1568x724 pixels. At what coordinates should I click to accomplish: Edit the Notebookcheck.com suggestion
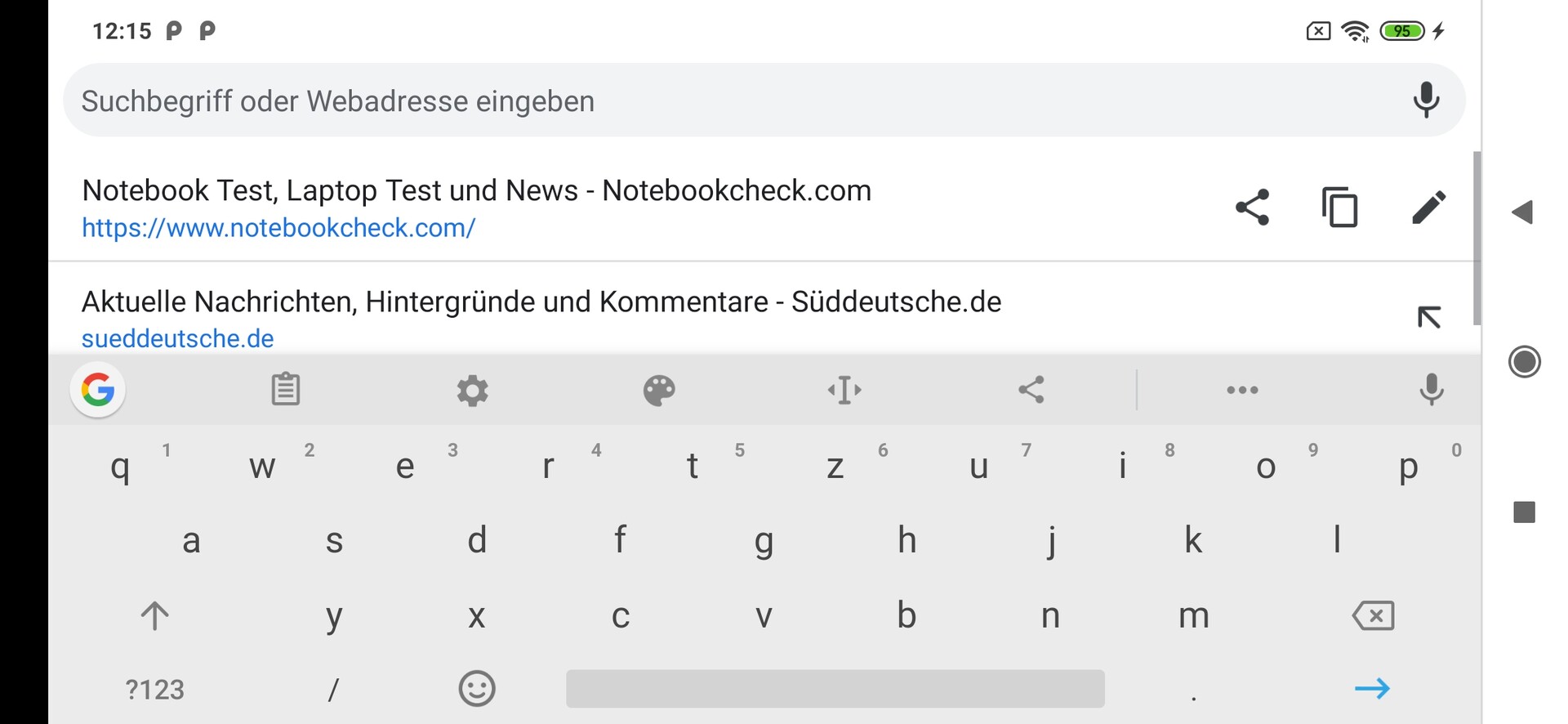tap(1428, 207)
